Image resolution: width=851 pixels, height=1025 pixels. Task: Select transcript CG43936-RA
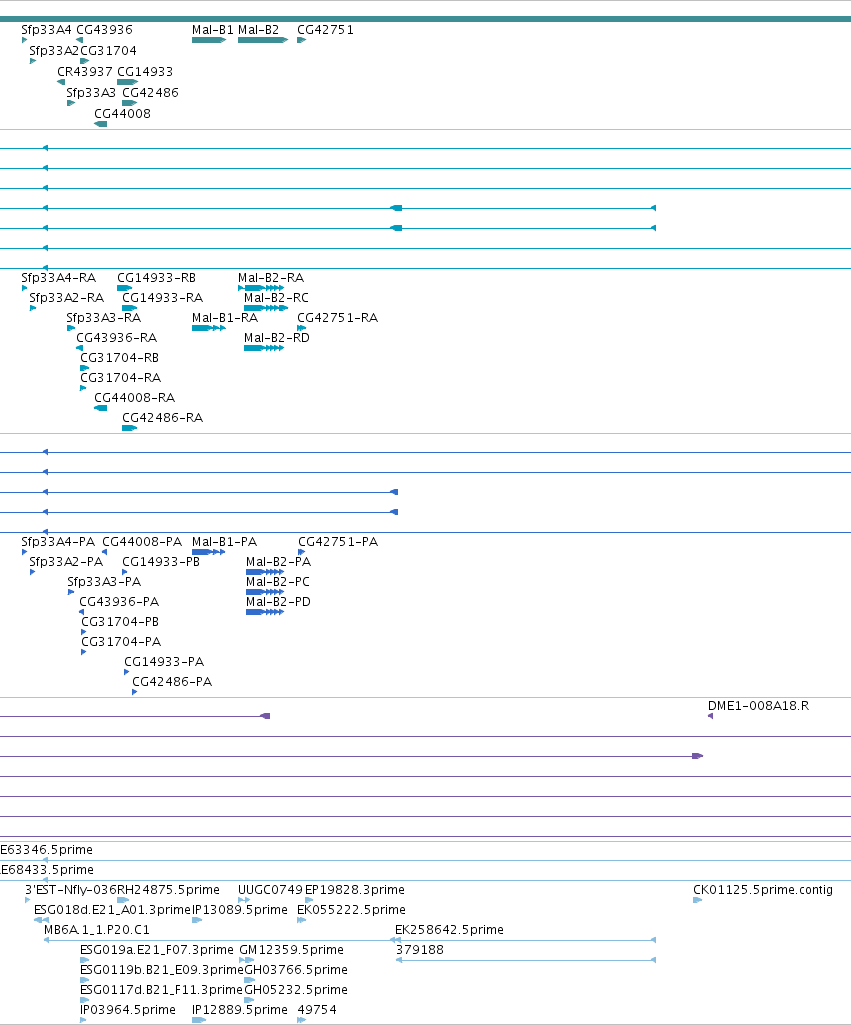80,348
